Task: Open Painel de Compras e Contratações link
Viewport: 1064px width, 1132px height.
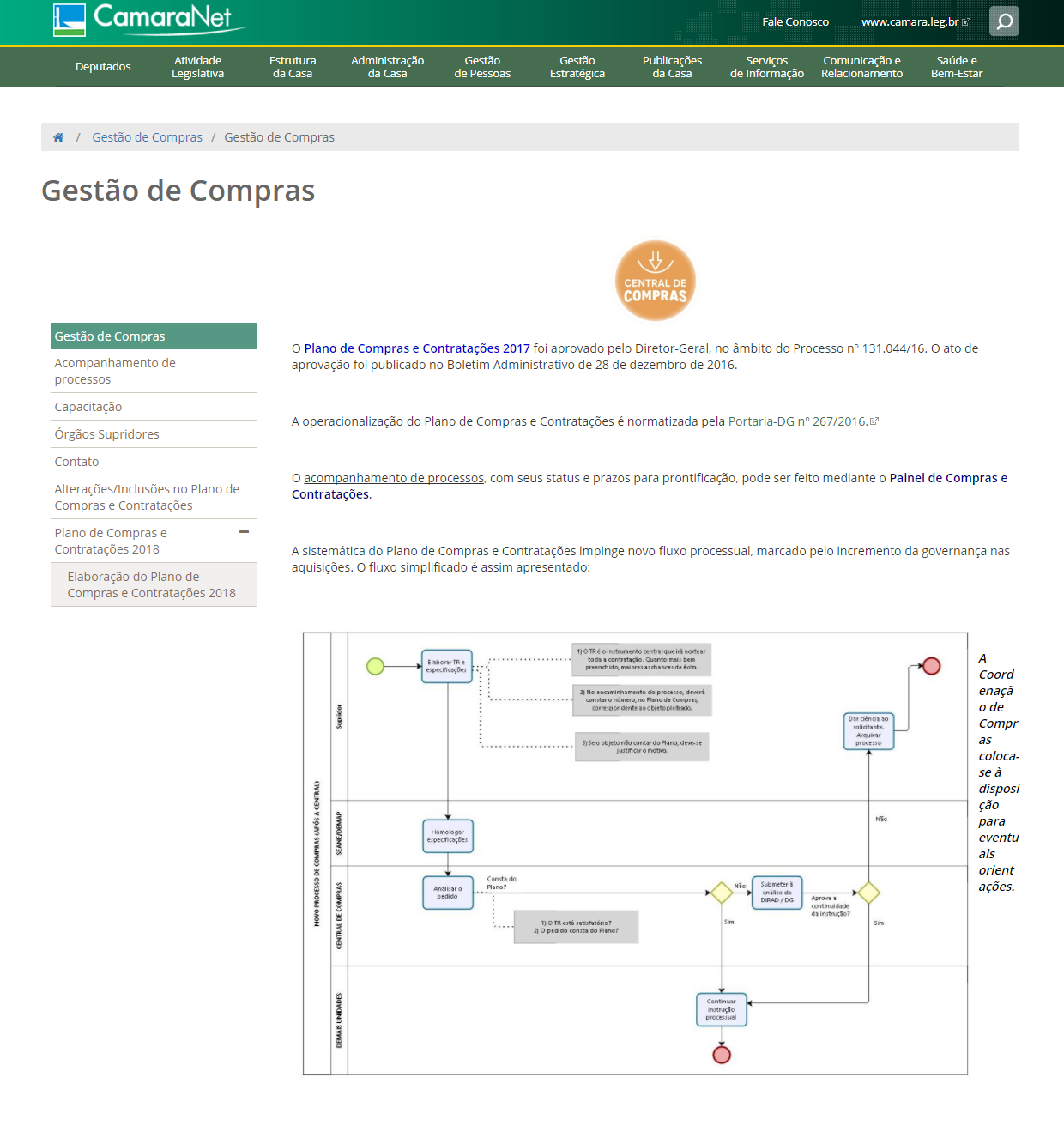Action: (x=948, y=478)
